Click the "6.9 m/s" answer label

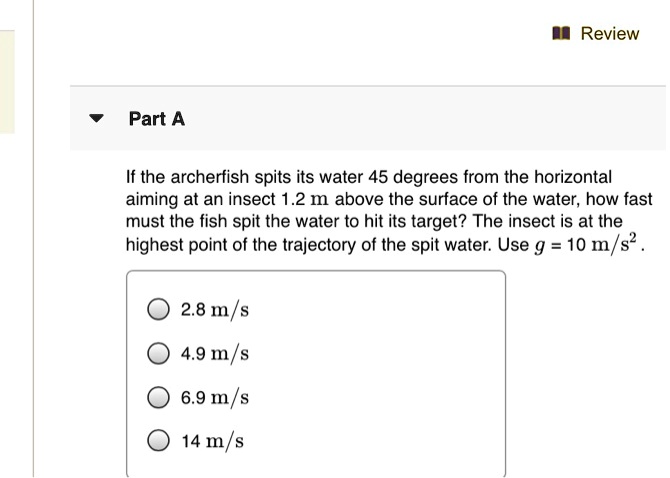click(214, 397)
